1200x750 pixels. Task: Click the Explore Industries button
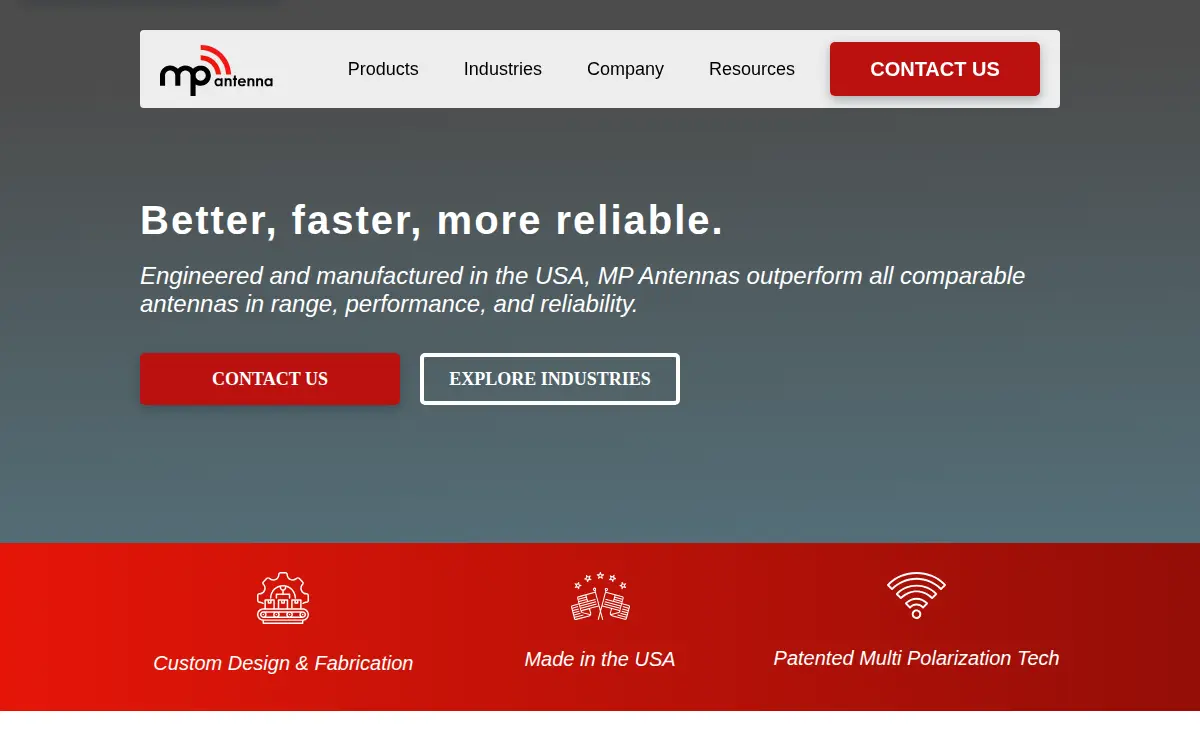[x=550, y=379]
